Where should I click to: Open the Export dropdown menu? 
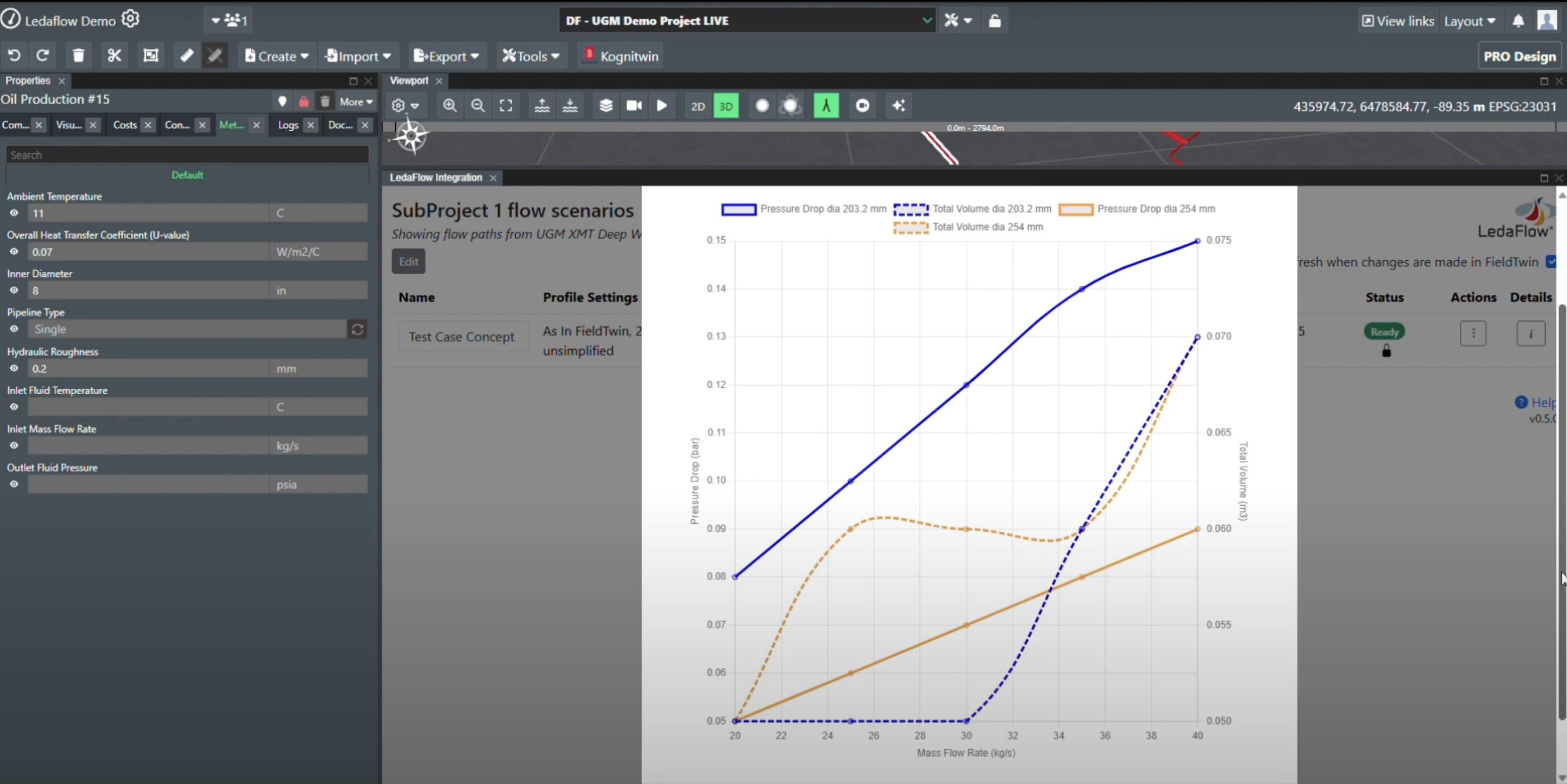tap(446, 57)
